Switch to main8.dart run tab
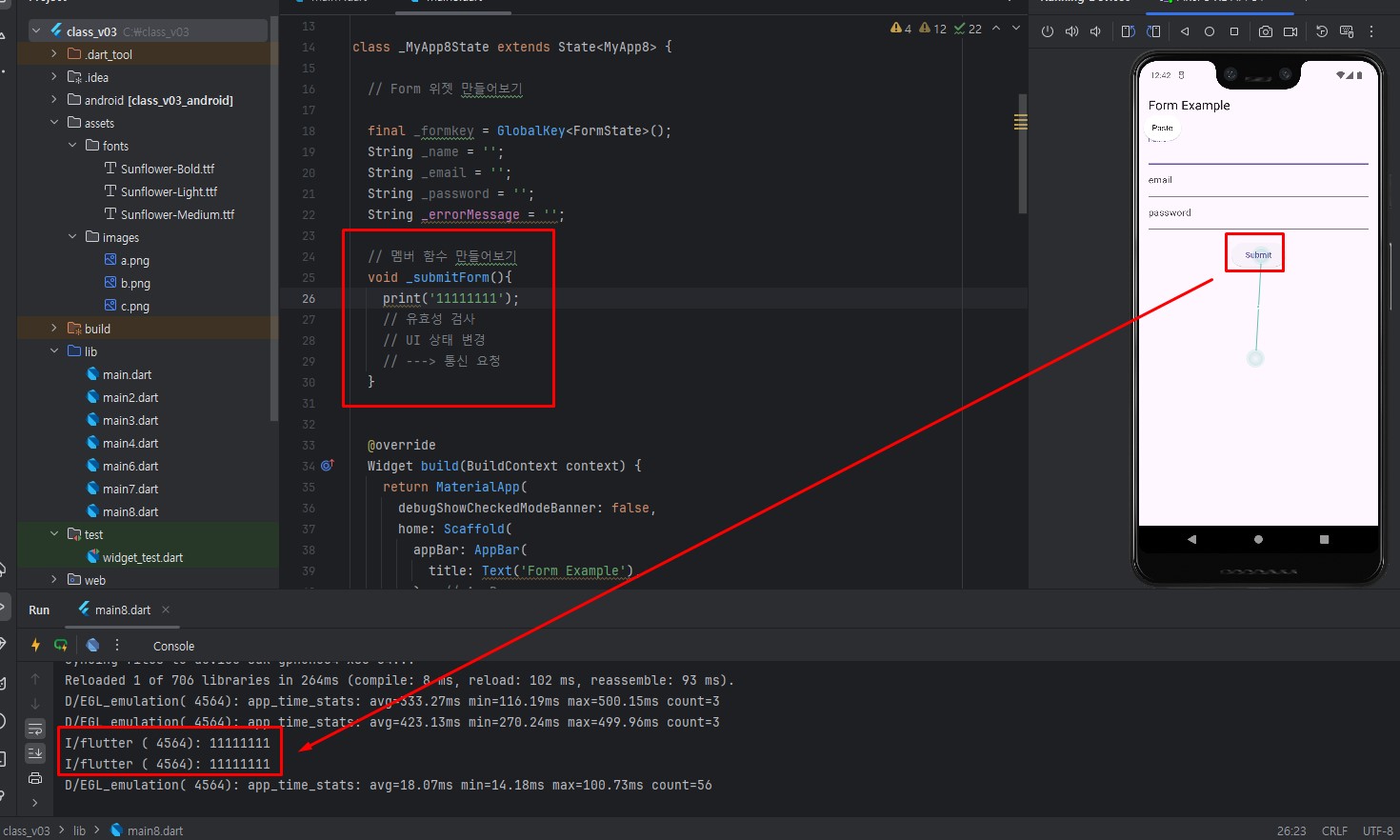This screenshot has height=840, width=1400. [x=122, y=610]
